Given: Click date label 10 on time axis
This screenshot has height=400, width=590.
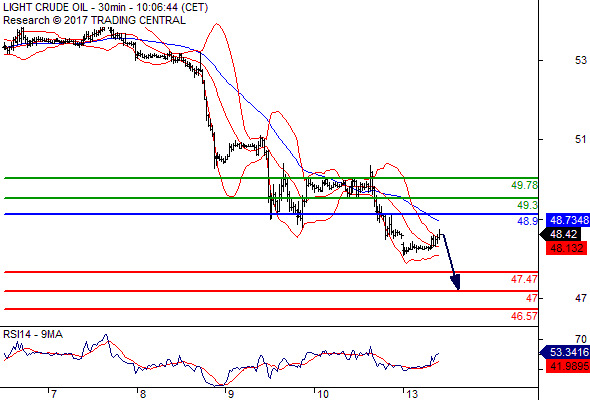Looking at the screenshot, I should (322, 394).
